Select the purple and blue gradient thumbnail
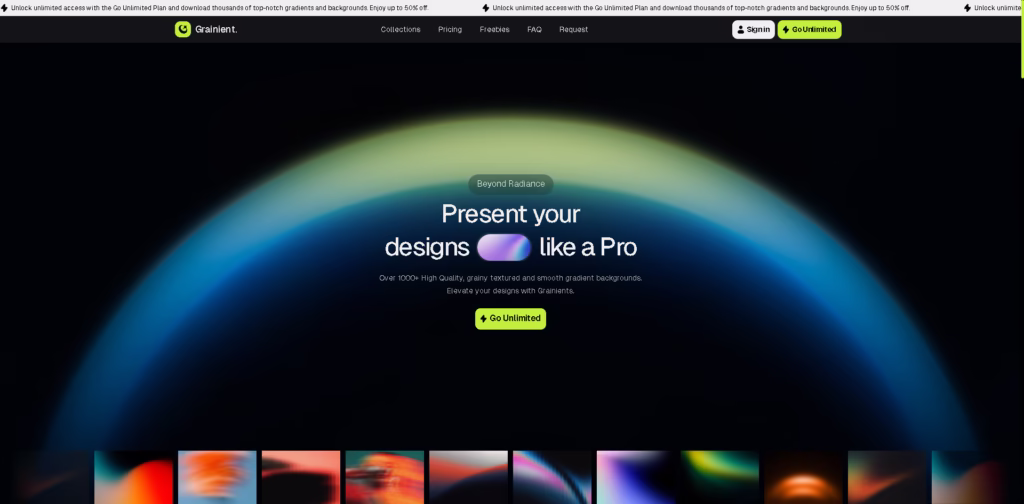 coord(635,477)
